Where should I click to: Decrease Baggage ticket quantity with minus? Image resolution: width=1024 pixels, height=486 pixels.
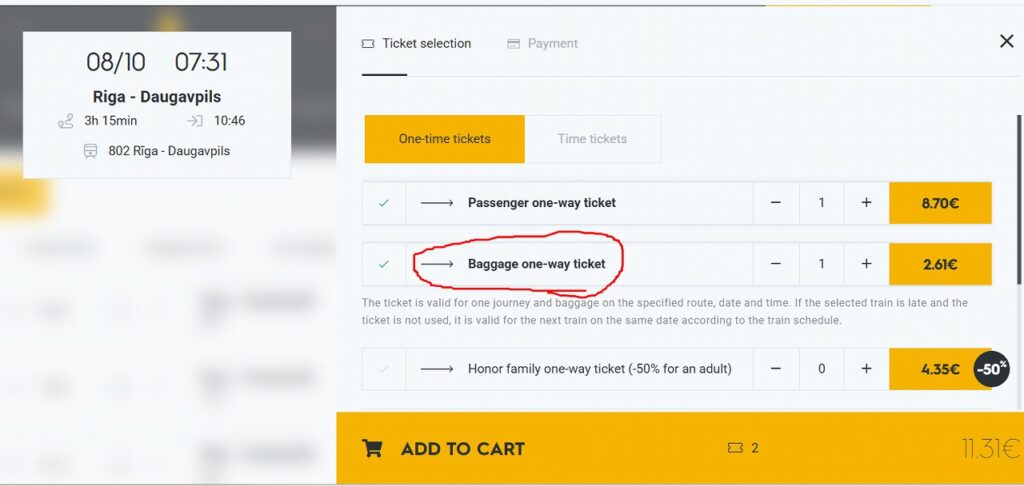click(x=776, y=265)
